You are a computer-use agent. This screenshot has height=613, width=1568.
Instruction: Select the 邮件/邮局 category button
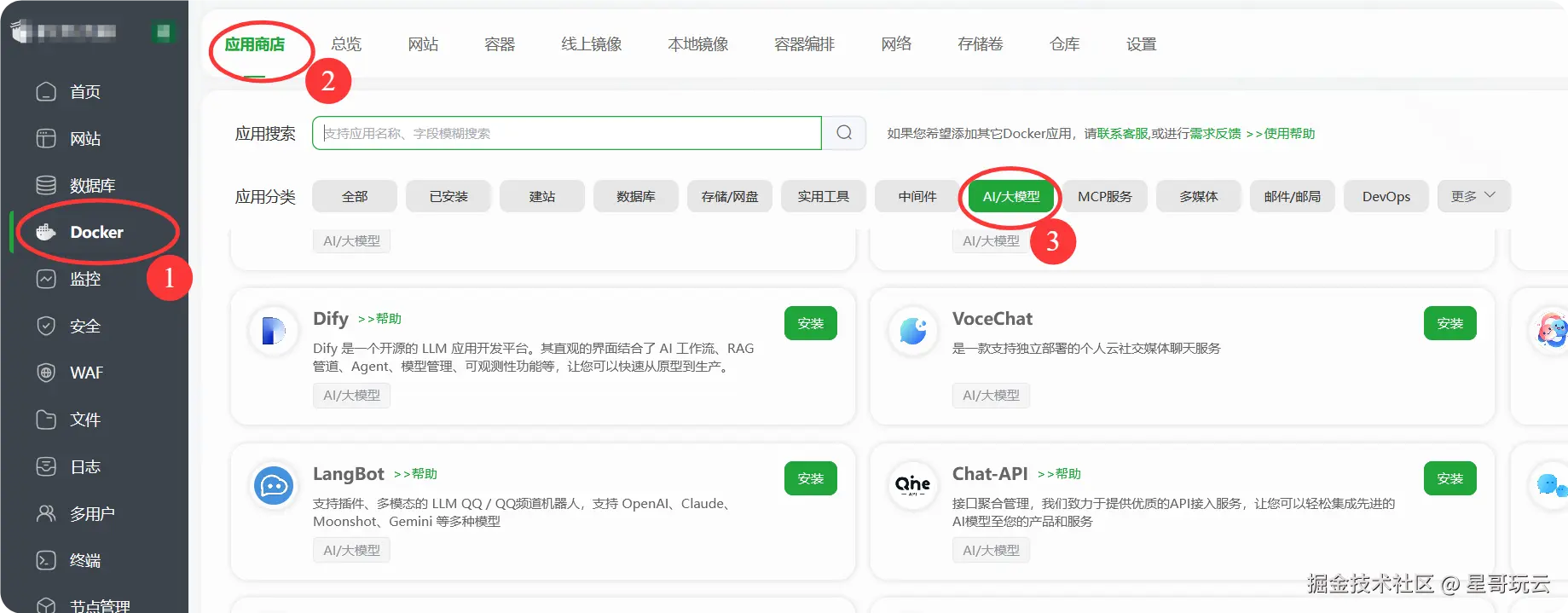tap(1293, 196)
